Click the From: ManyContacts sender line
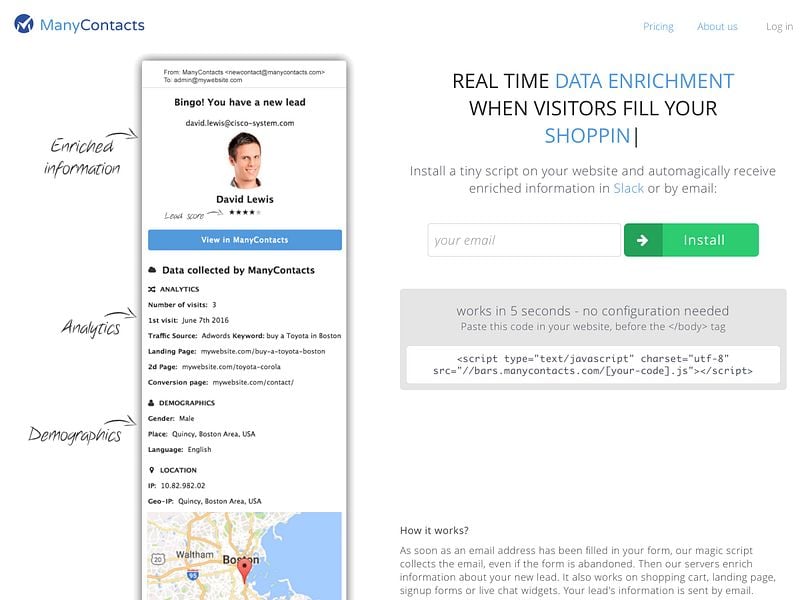 pyautogui.click(x=244, y=72)
